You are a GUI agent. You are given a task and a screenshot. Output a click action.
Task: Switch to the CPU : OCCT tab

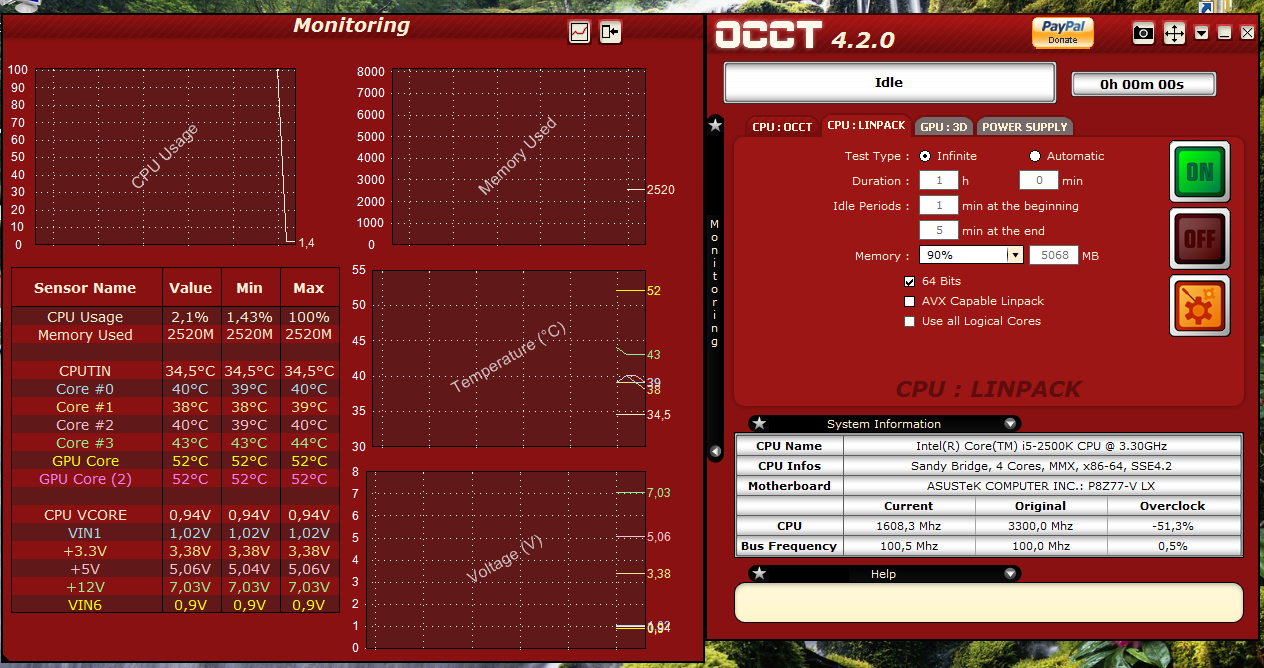(782, 127)
